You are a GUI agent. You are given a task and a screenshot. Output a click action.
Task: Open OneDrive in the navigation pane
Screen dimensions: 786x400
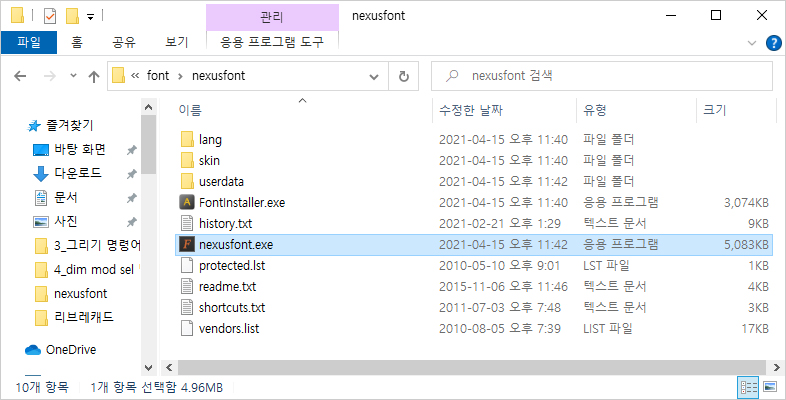[x=61, y=349]
